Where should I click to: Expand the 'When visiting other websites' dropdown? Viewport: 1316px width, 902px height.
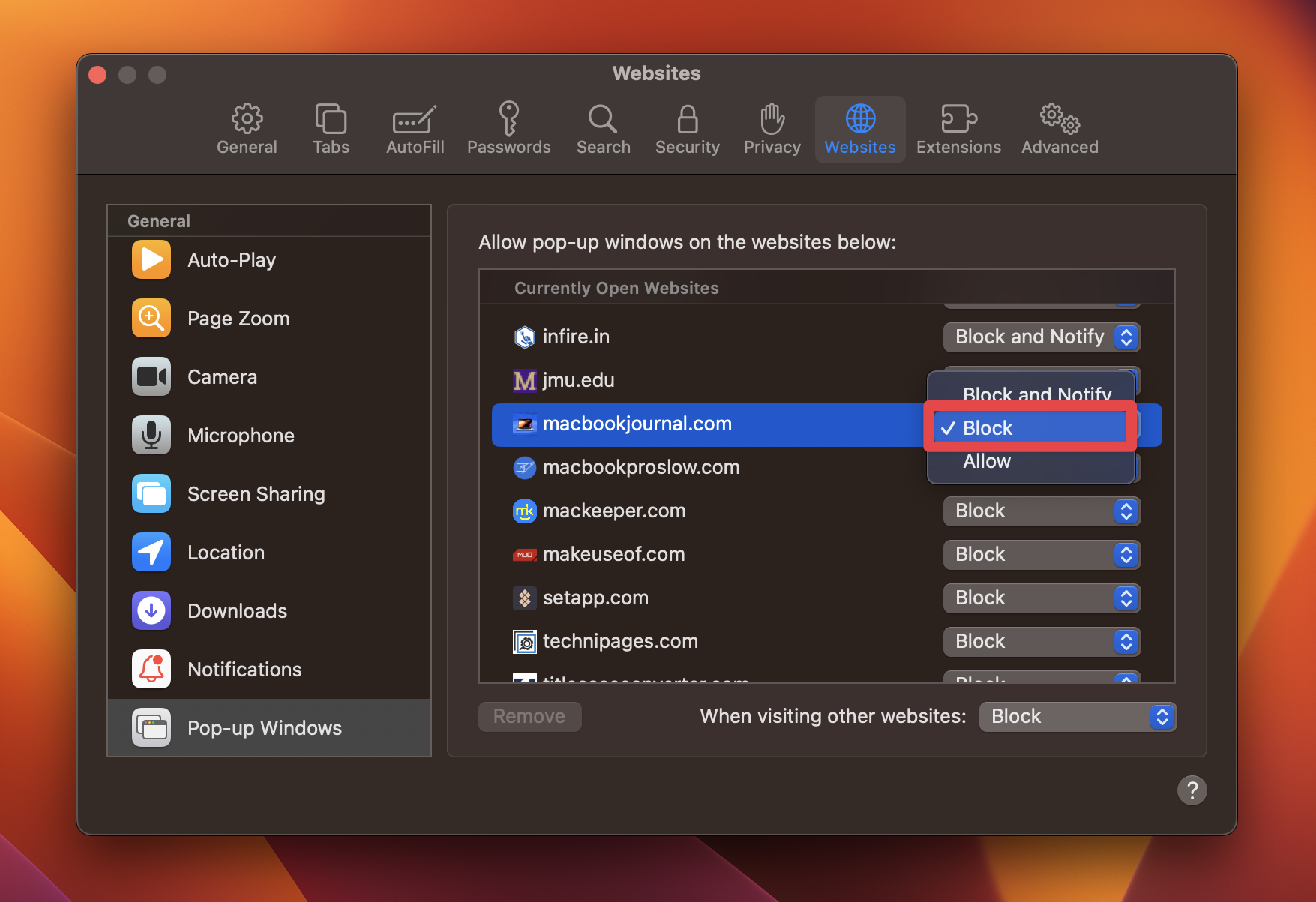click(1077, 717)
